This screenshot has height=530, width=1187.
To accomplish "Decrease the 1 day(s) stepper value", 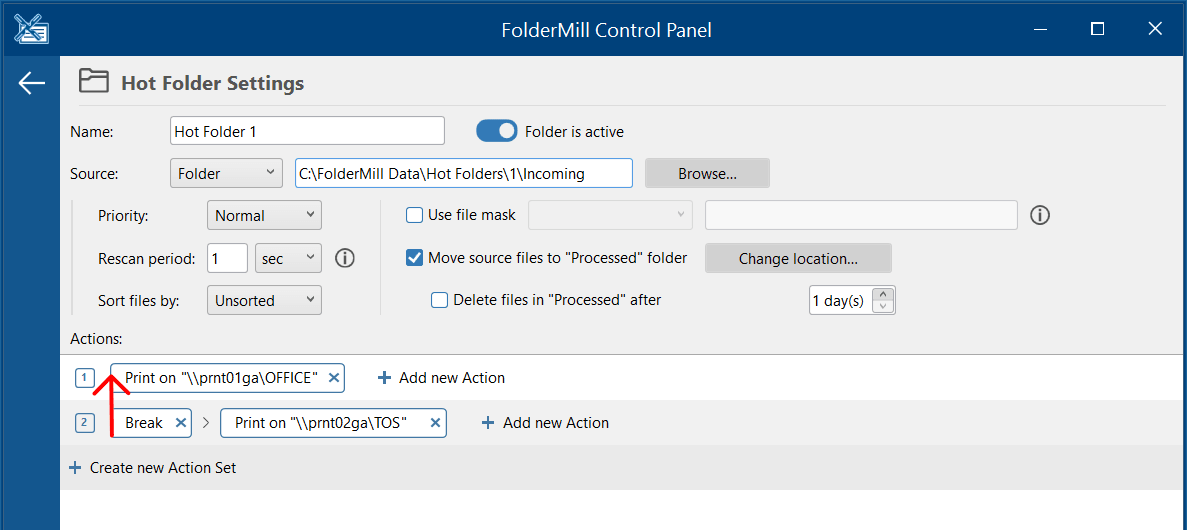I will (883, 306).
